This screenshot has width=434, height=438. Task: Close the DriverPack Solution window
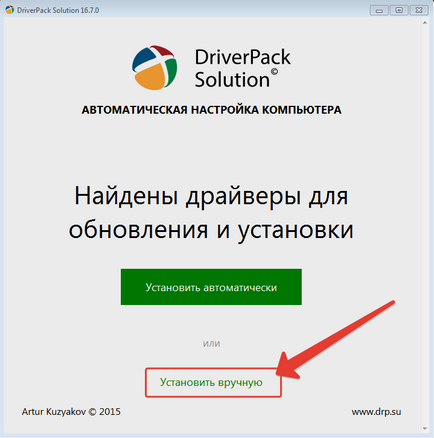[x=419, y=10]
